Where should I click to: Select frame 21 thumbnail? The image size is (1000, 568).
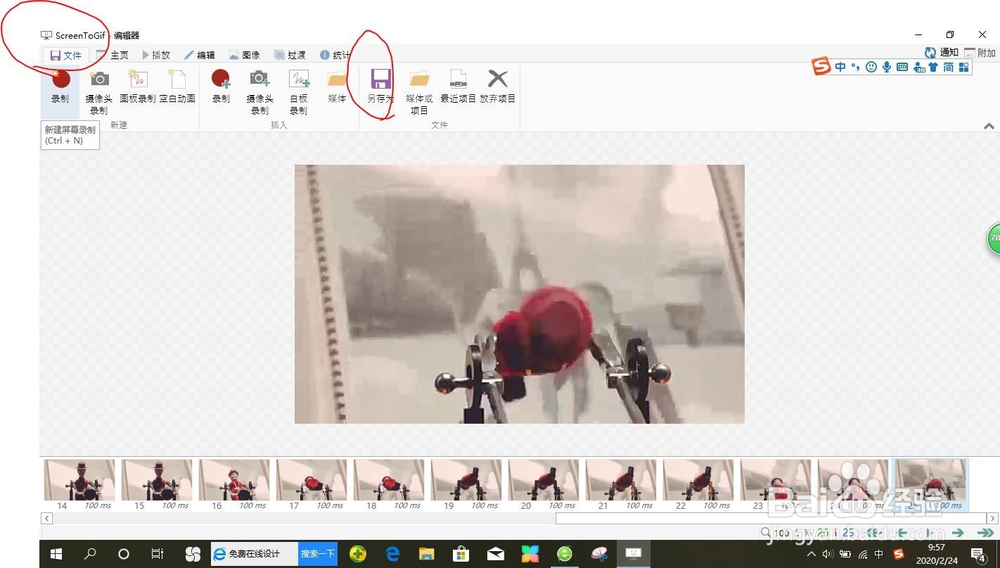coord(621,484)
